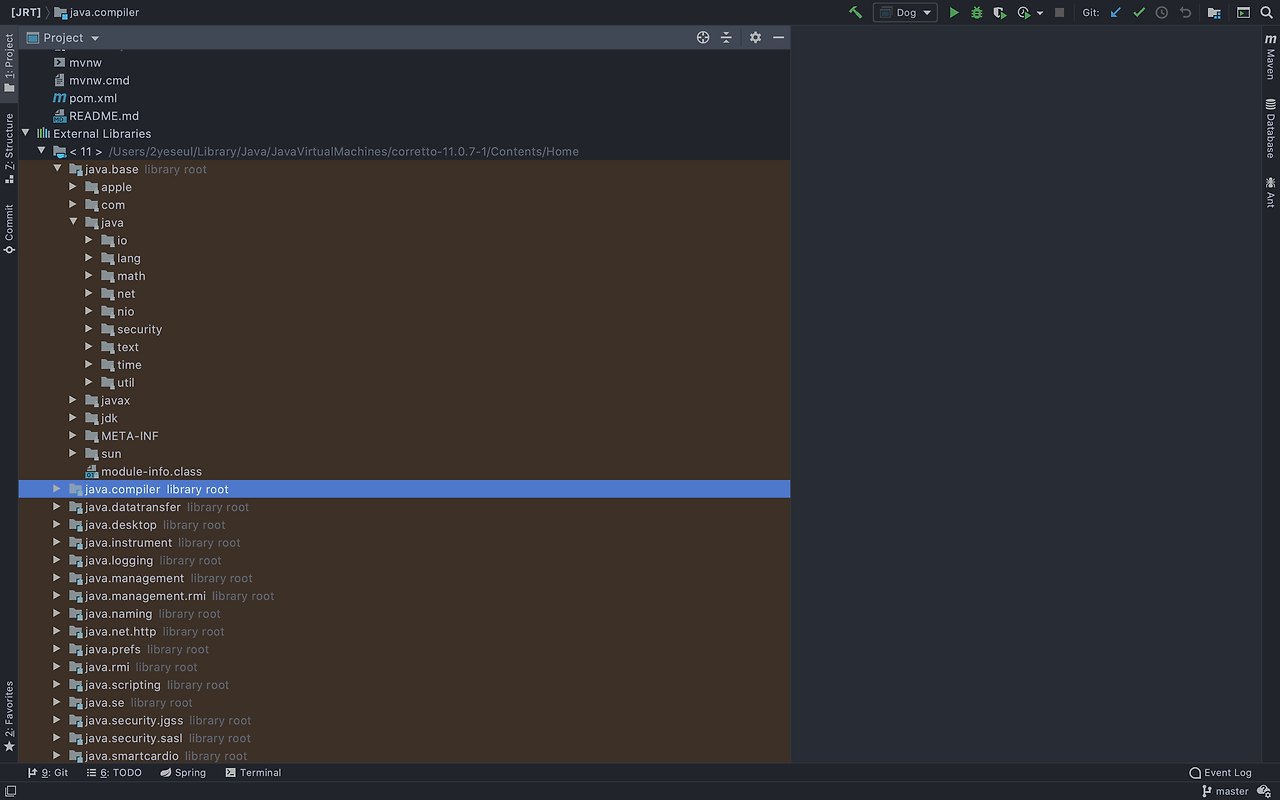
Task: Select the io package row
Action: click(404, 240)
